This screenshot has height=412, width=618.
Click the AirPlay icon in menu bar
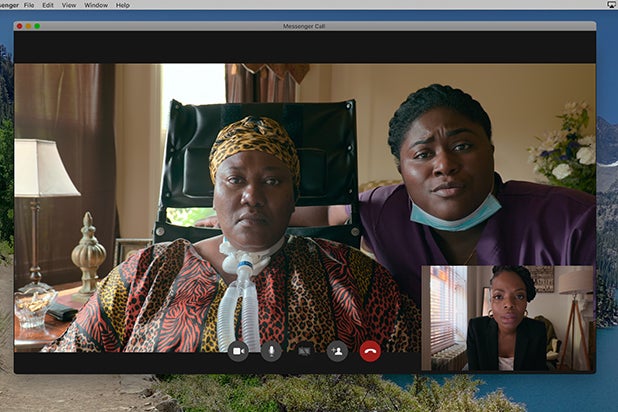(612, 4)
